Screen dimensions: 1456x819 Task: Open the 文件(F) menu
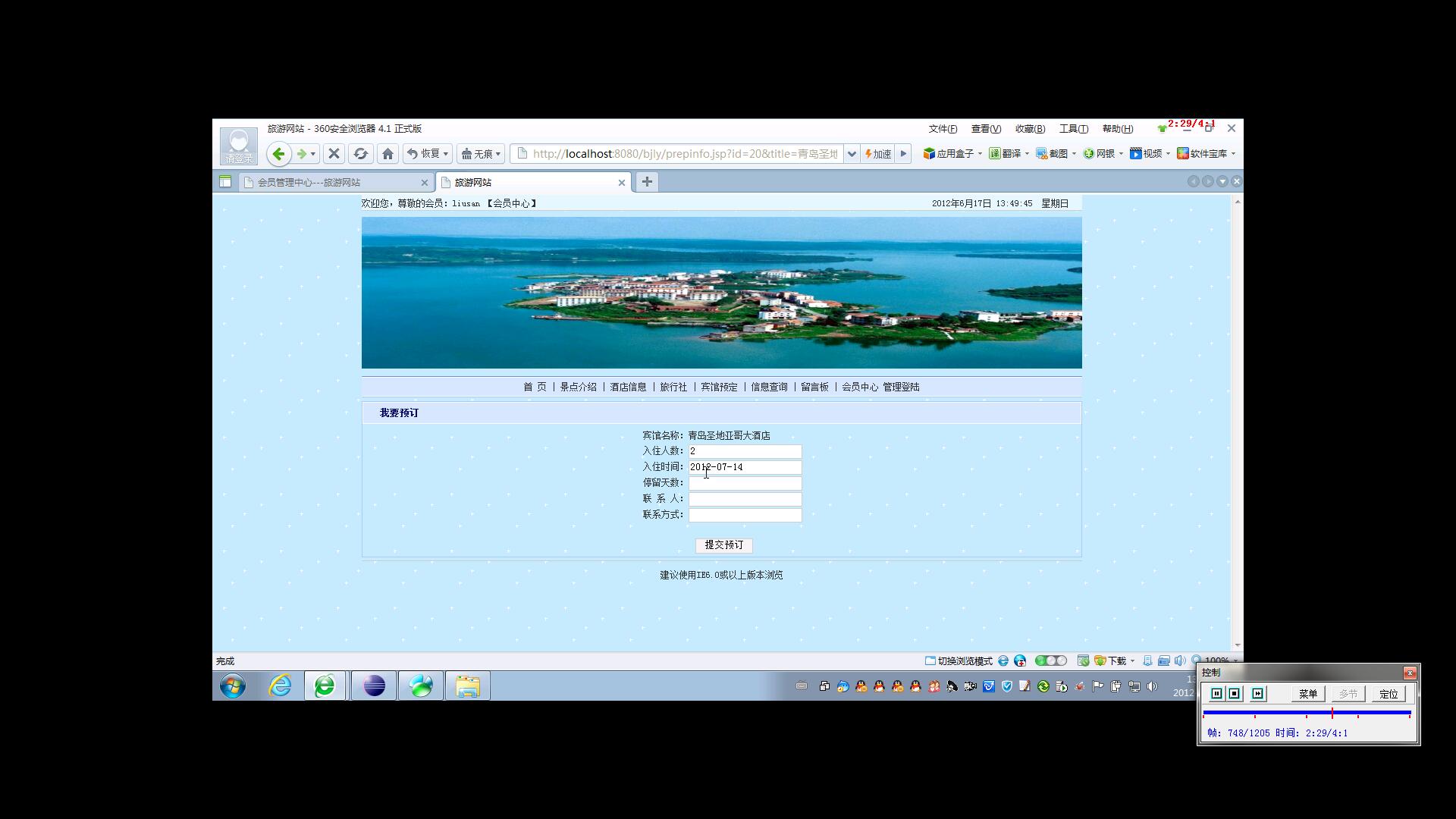click(x=943, y=129)
